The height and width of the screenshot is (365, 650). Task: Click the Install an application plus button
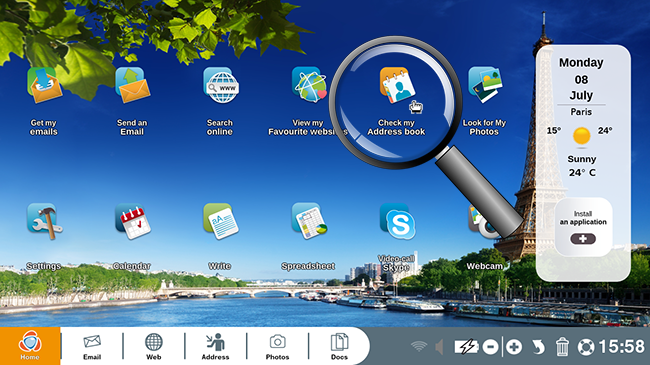tap(583, 239)
